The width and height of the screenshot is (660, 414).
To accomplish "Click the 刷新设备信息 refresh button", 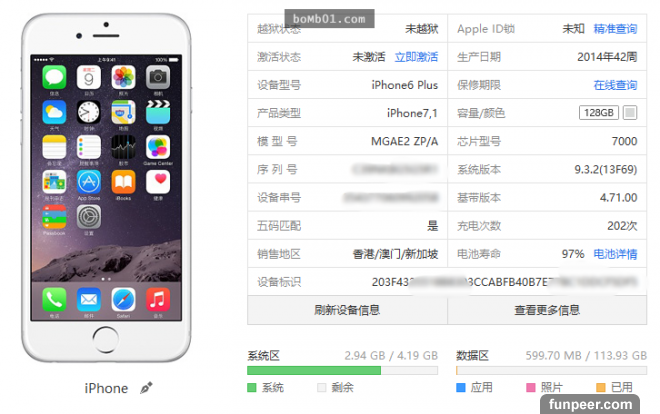I will coord(347,310).
